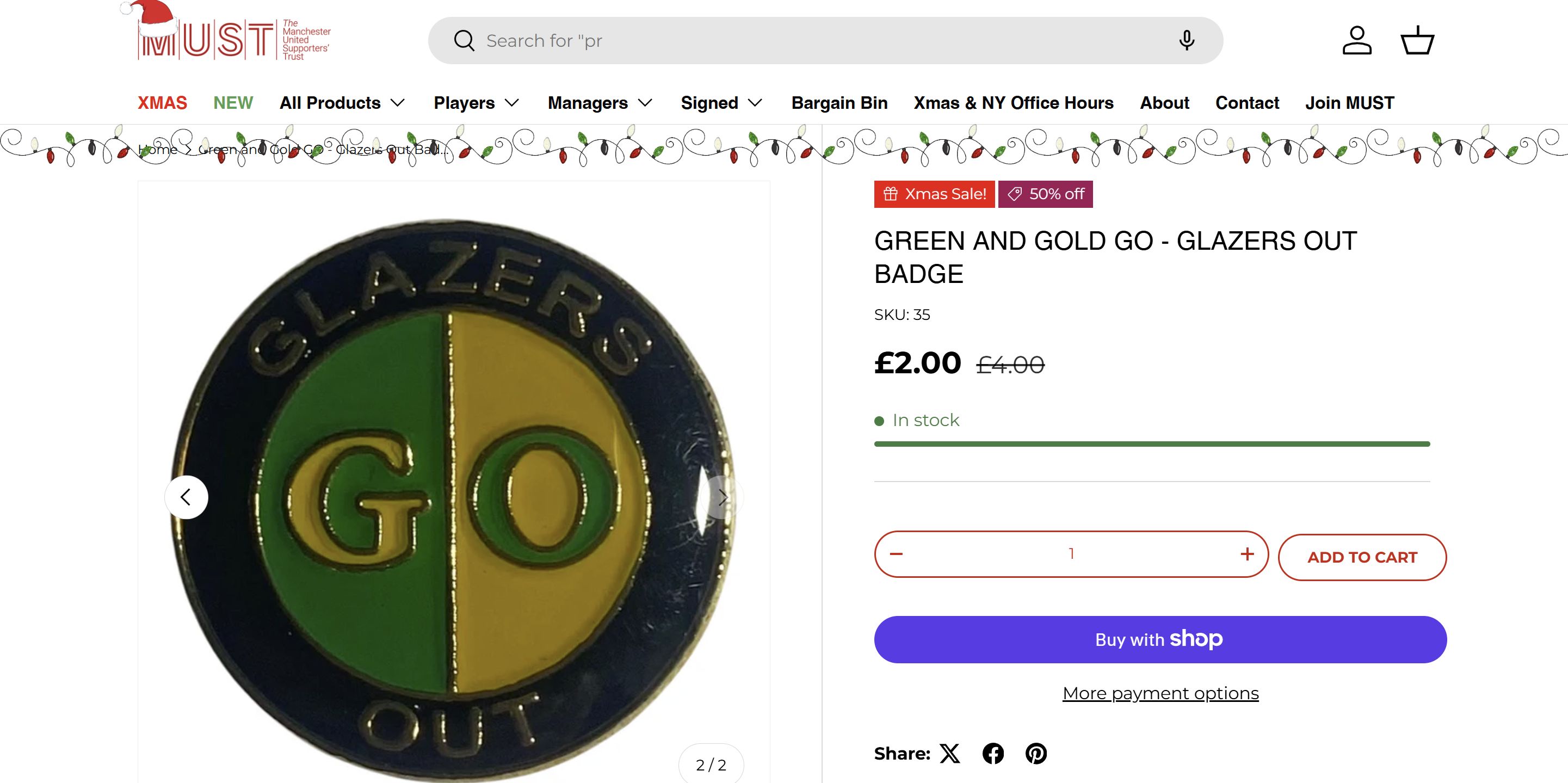
Task: Open More payment options link
Action: (x=1160, y=694)
